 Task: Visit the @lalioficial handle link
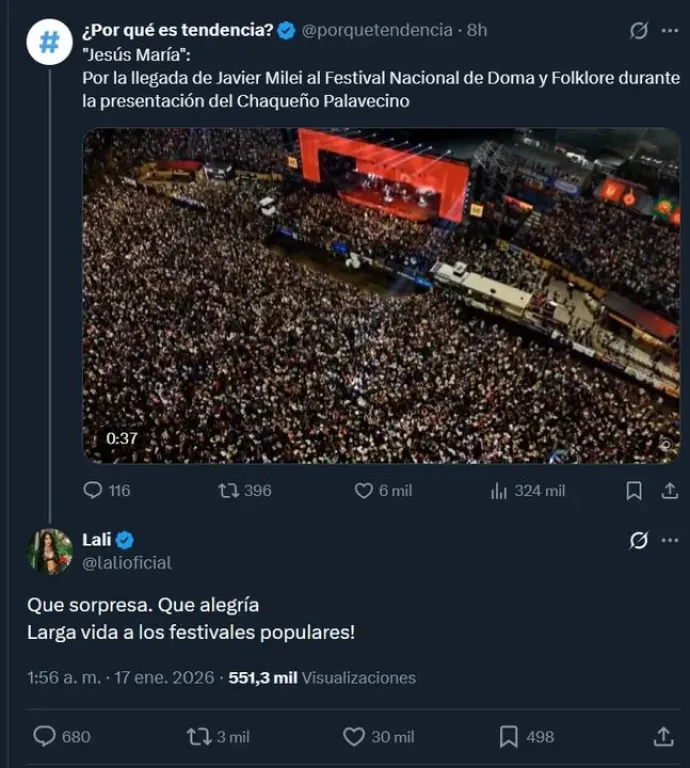tap(127, 563)
